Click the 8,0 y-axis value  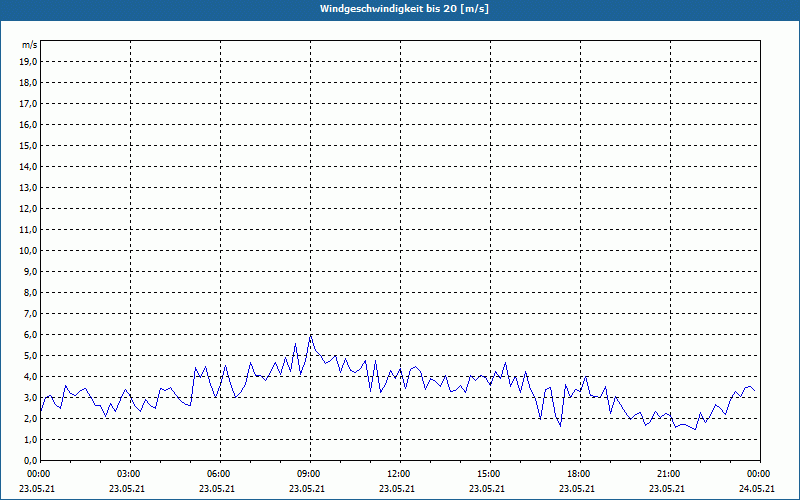pyautogui.click(x=31, y=292)
